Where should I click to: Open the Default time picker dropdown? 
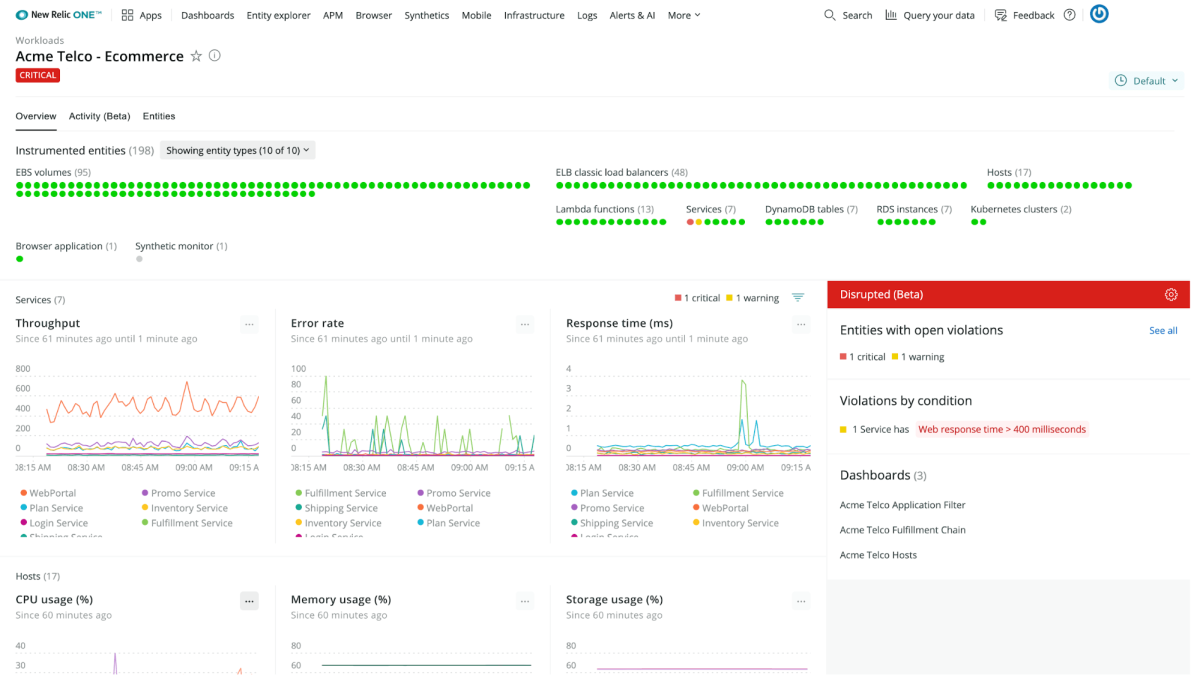[x=1147, y=80]
